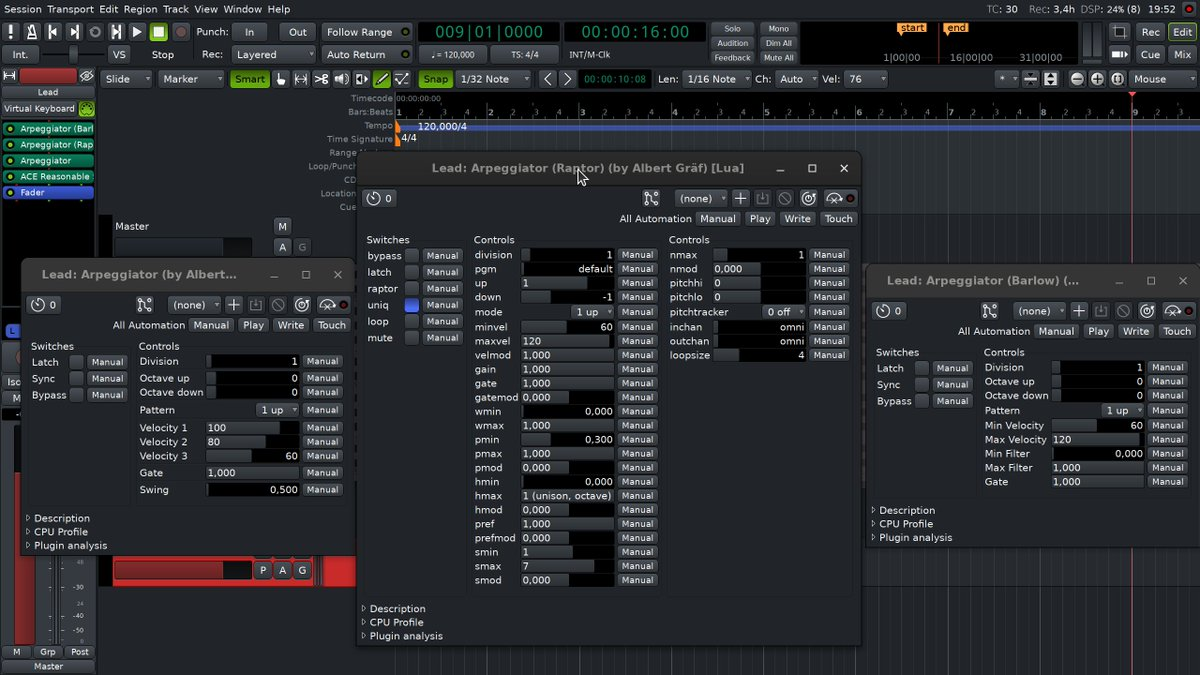Viewport: 1200px width, 675px height.
Task: Click add preset plus icon in Raptor window
Action: pos(740,198)
